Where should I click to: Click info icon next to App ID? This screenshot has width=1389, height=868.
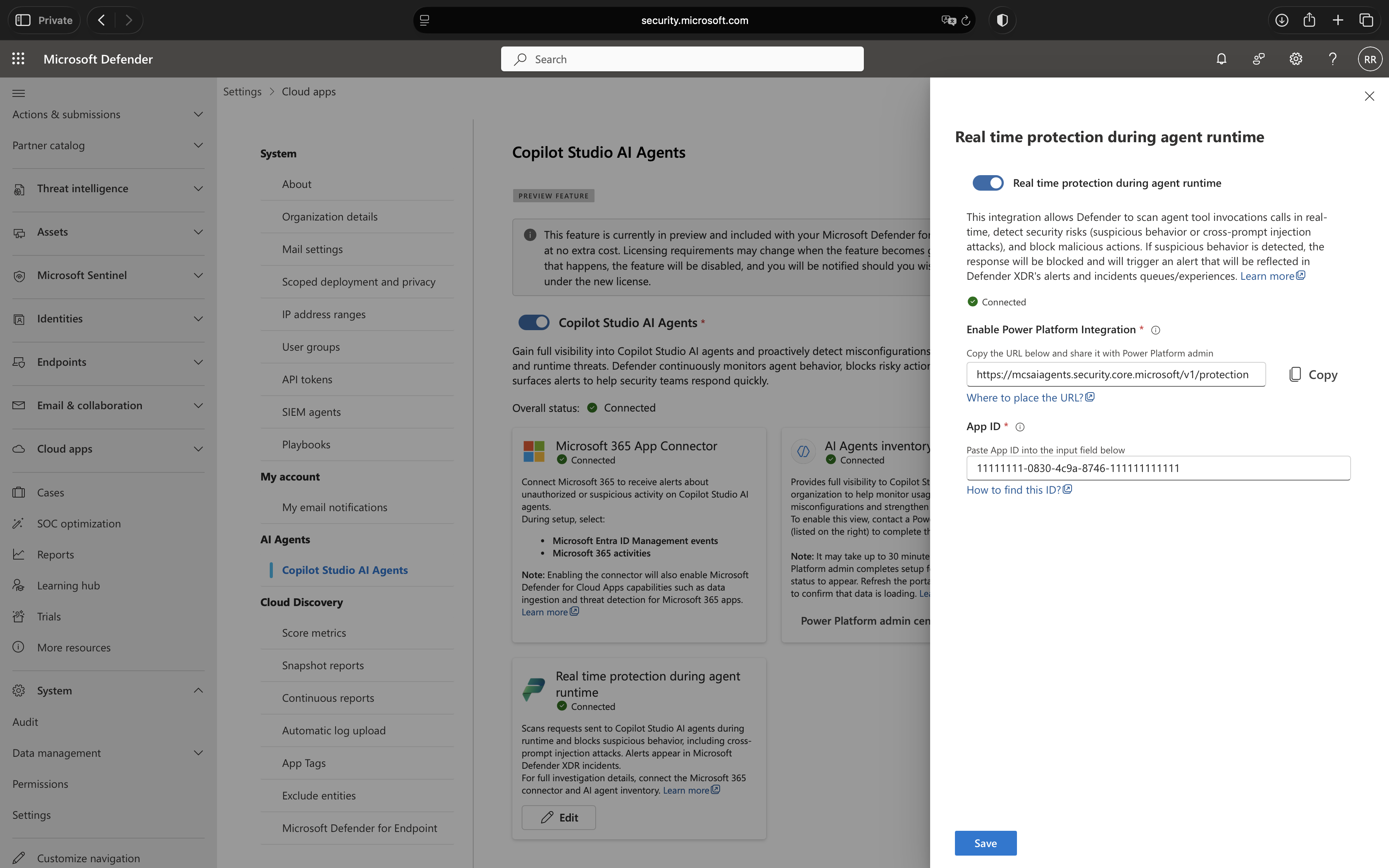[1020, 427]
